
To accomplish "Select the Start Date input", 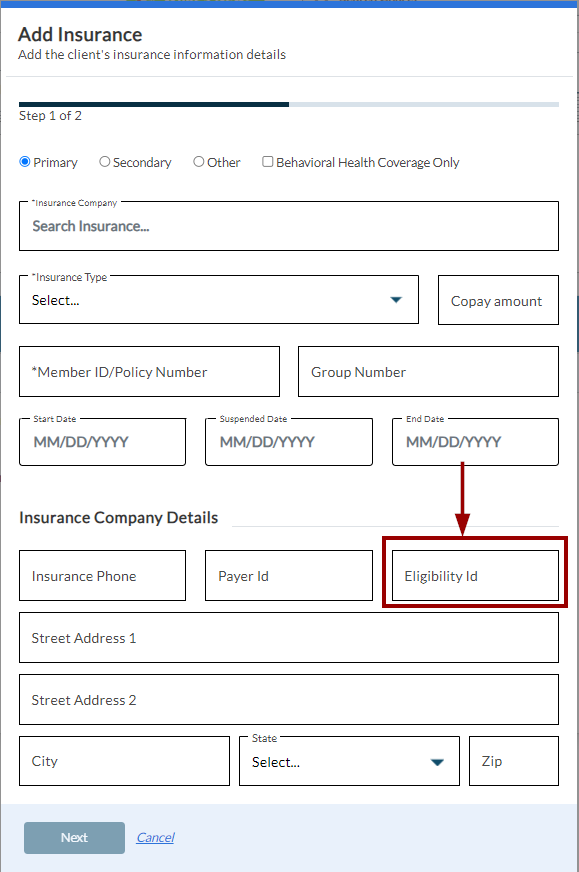I will pos(102,442).
